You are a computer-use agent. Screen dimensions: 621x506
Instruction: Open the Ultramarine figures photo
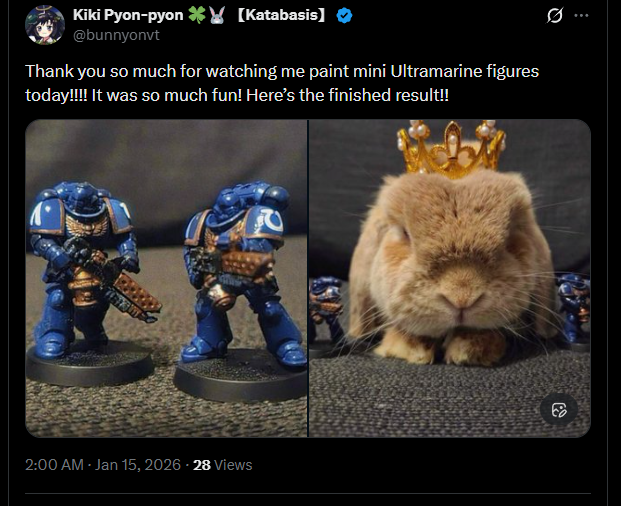click(x=166, y=278)
